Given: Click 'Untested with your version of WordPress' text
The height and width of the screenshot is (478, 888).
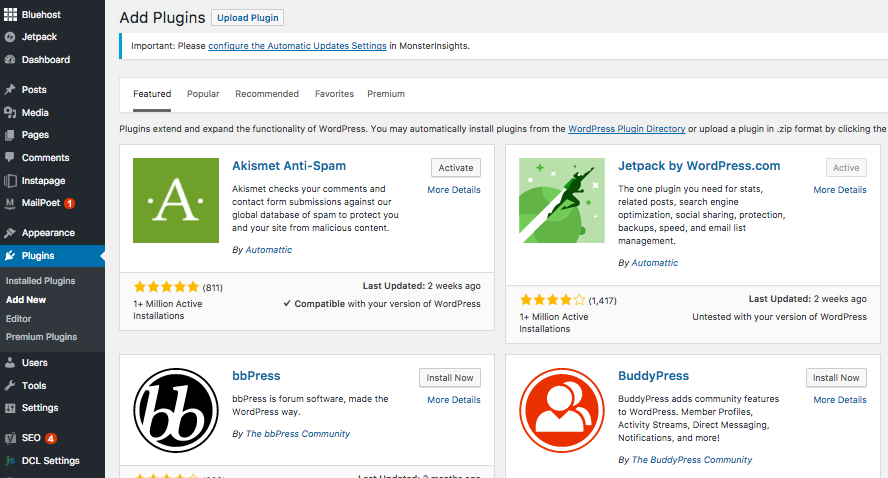Looking at the screenshot, I should [x=779, y=317].
